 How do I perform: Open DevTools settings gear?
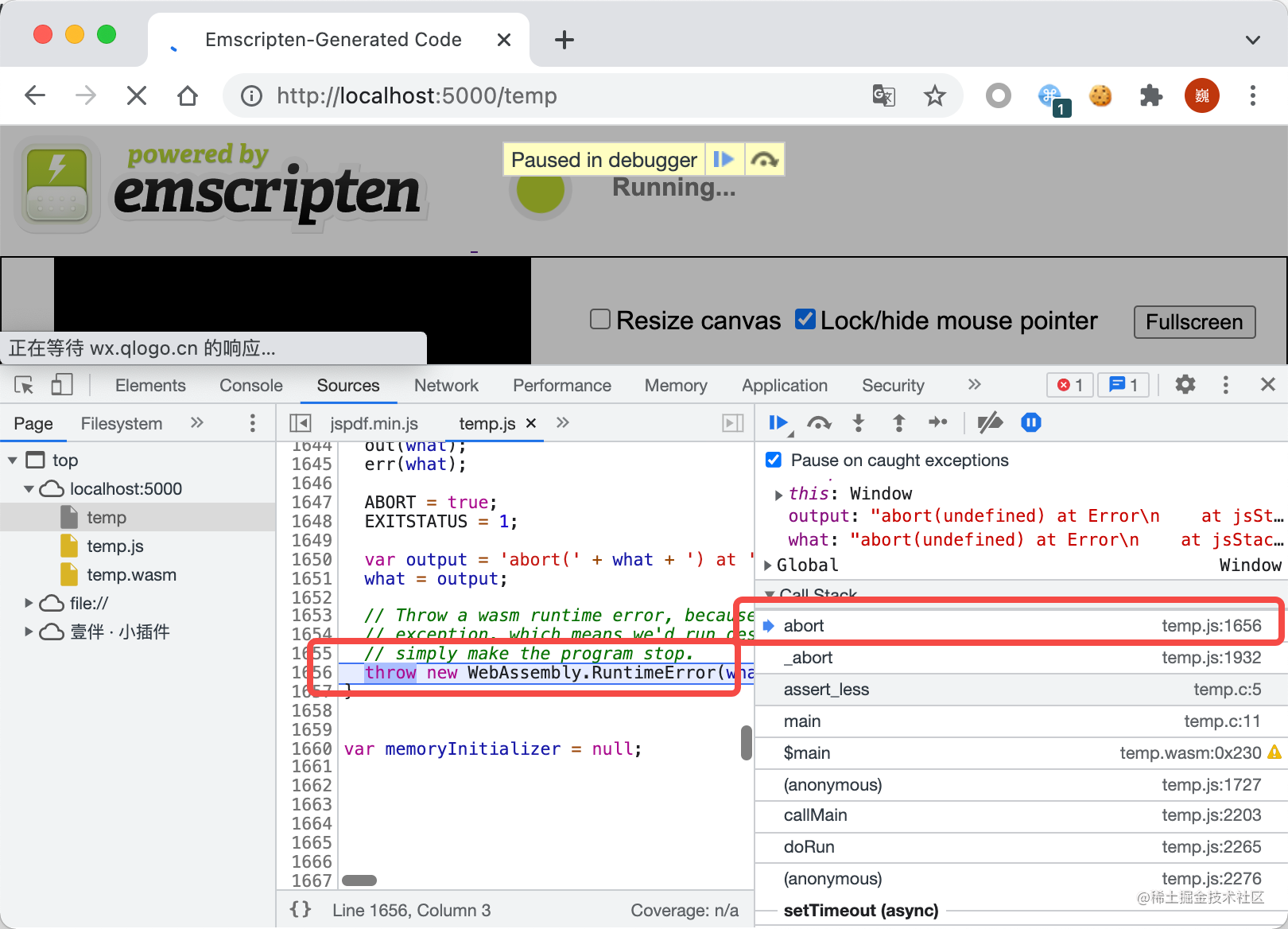(x=1185, y=385)
